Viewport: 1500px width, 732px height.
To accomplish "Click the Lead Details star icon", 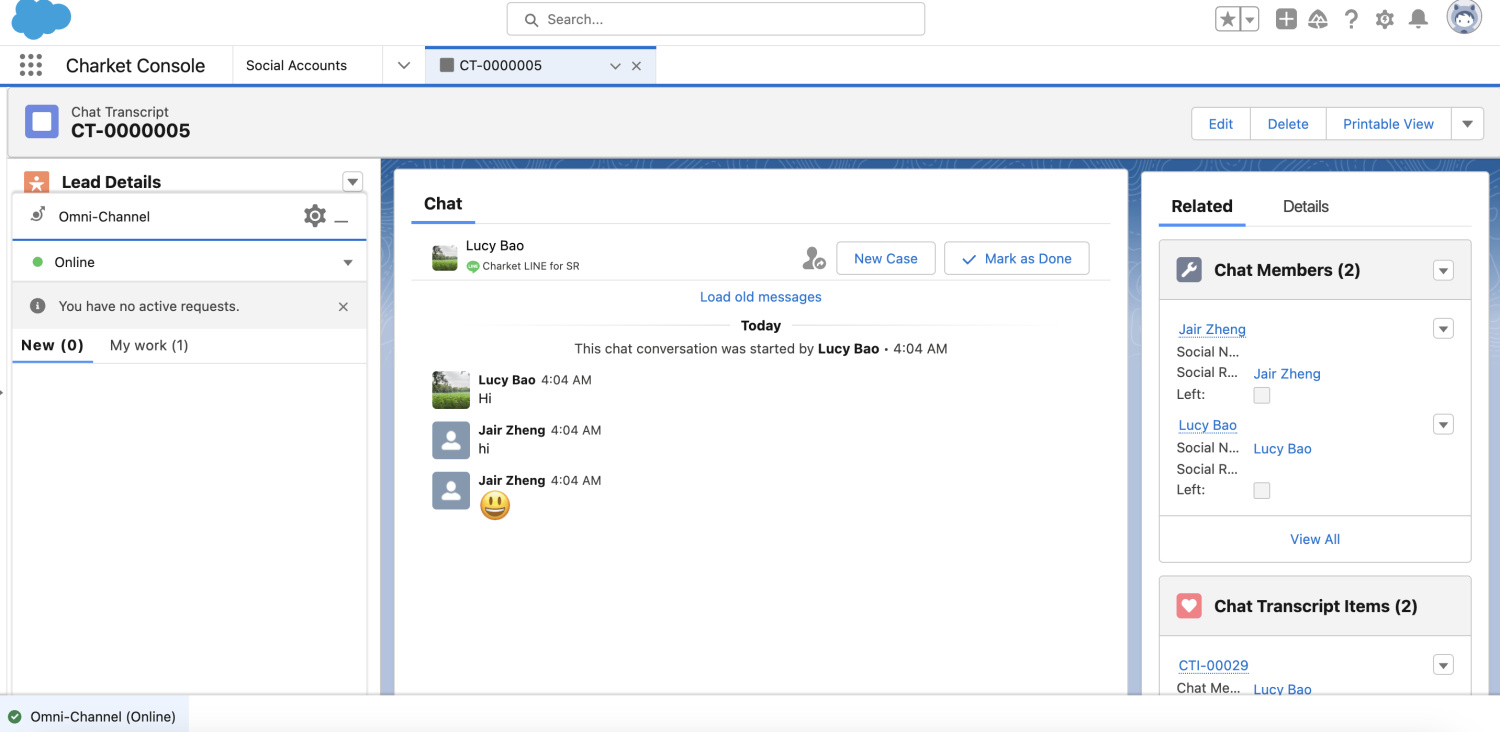I will 37,182.
